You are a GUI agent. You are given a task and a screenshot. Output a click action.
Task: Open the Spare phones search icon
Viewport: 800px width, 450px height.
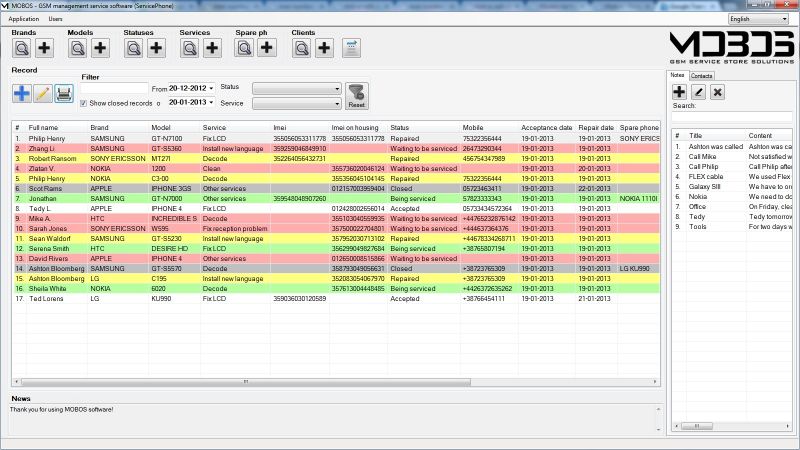pyautogui.click(x=244, y=48)
